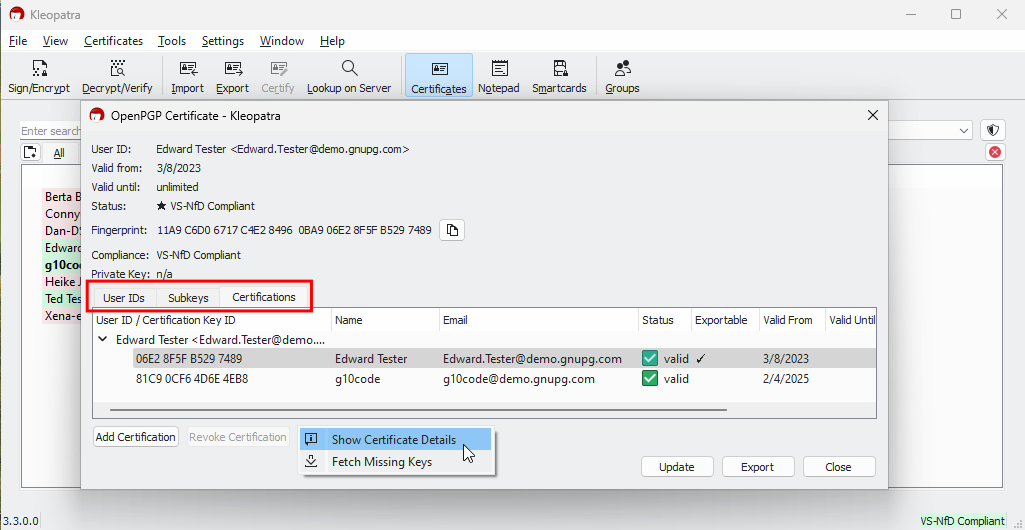1025x530 pixels.
Task: Select the Heike row in main certificate list
Action: [x=61, y=282]
